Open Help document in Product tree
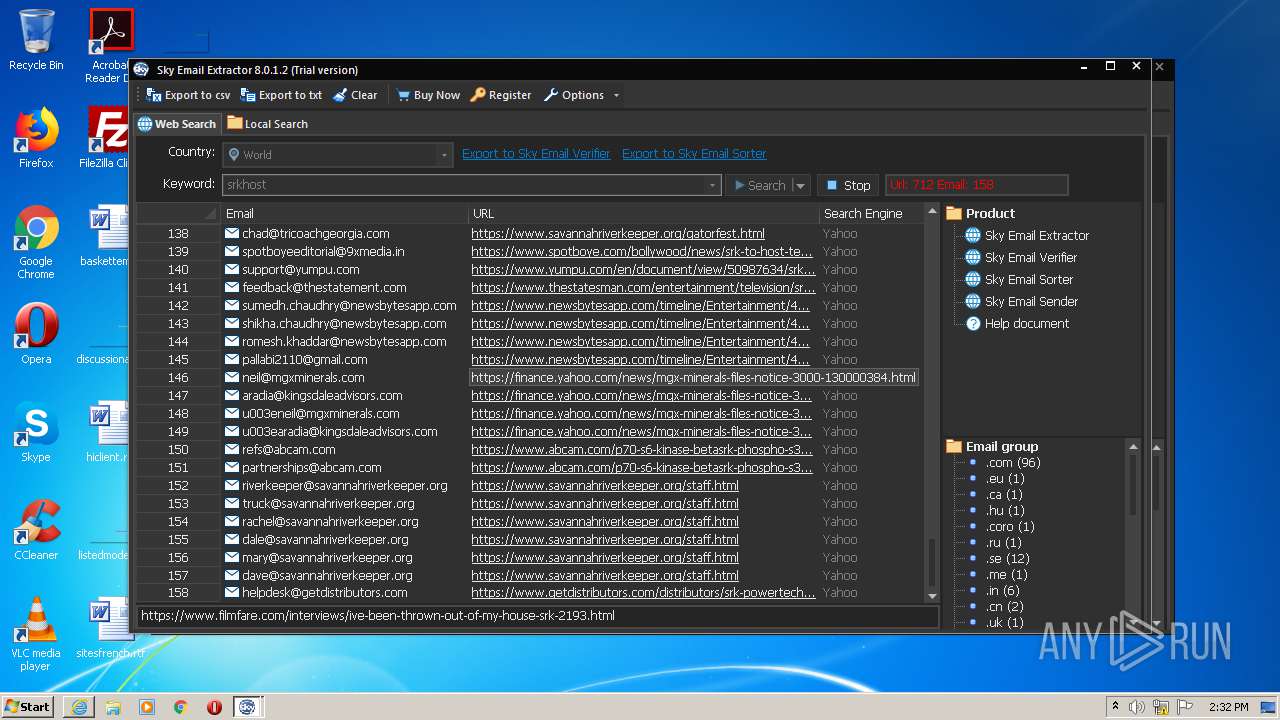The width and height of the screenshot is (1280, 720). 1026,324
